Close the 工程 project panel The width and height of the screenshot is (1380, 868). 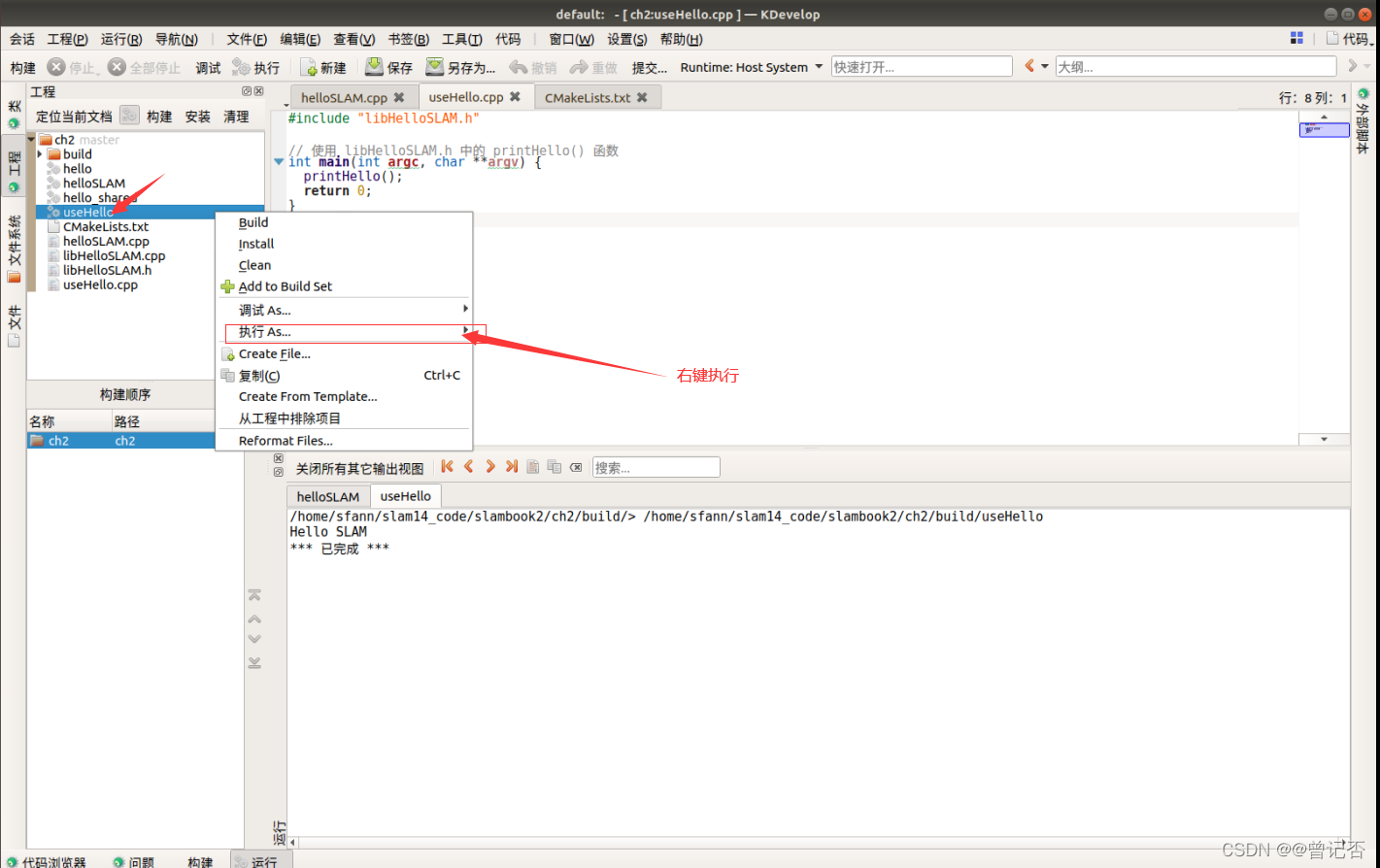(258, 91)
